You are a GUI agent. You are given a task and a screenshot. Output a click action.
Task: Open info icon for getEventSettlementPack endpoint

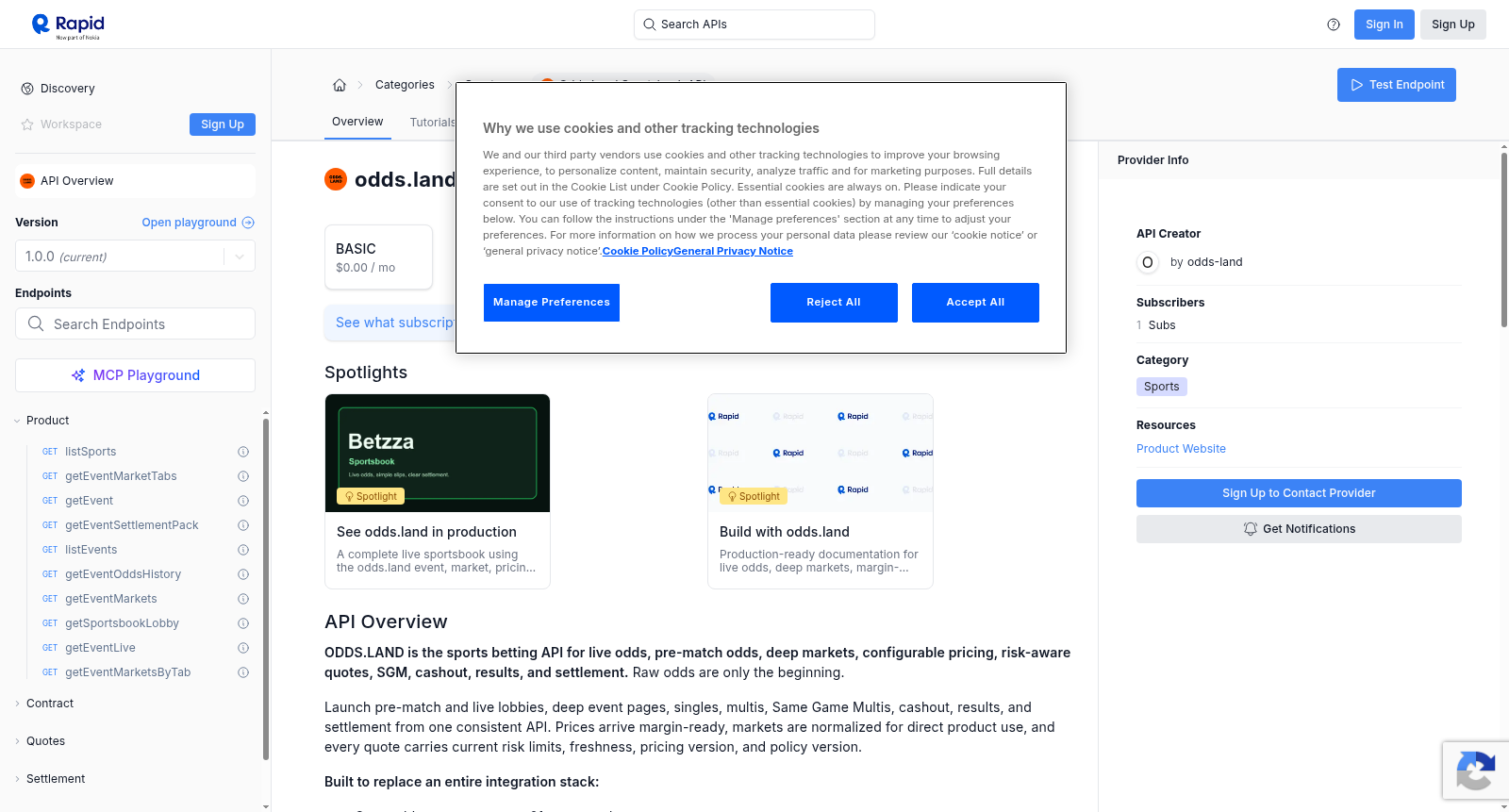(x=243, y=525)
